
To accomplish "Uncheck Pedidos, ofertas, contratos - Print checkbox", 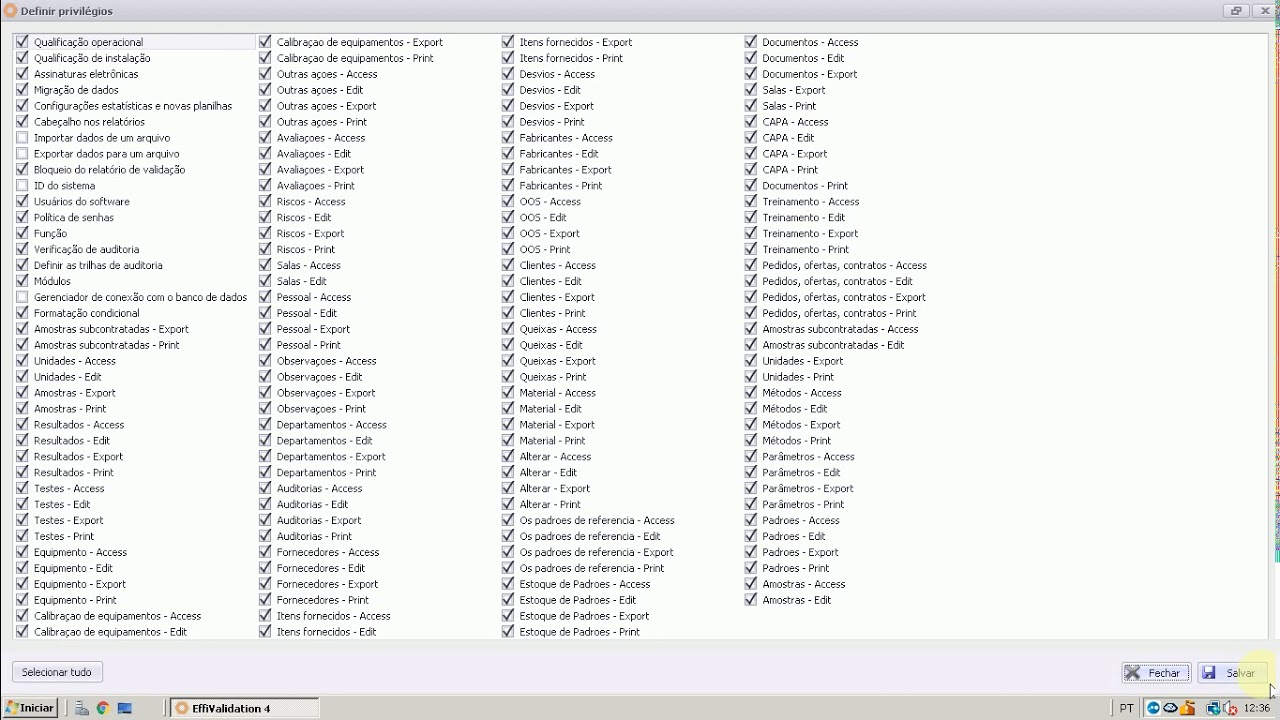I will pos(751,313).
